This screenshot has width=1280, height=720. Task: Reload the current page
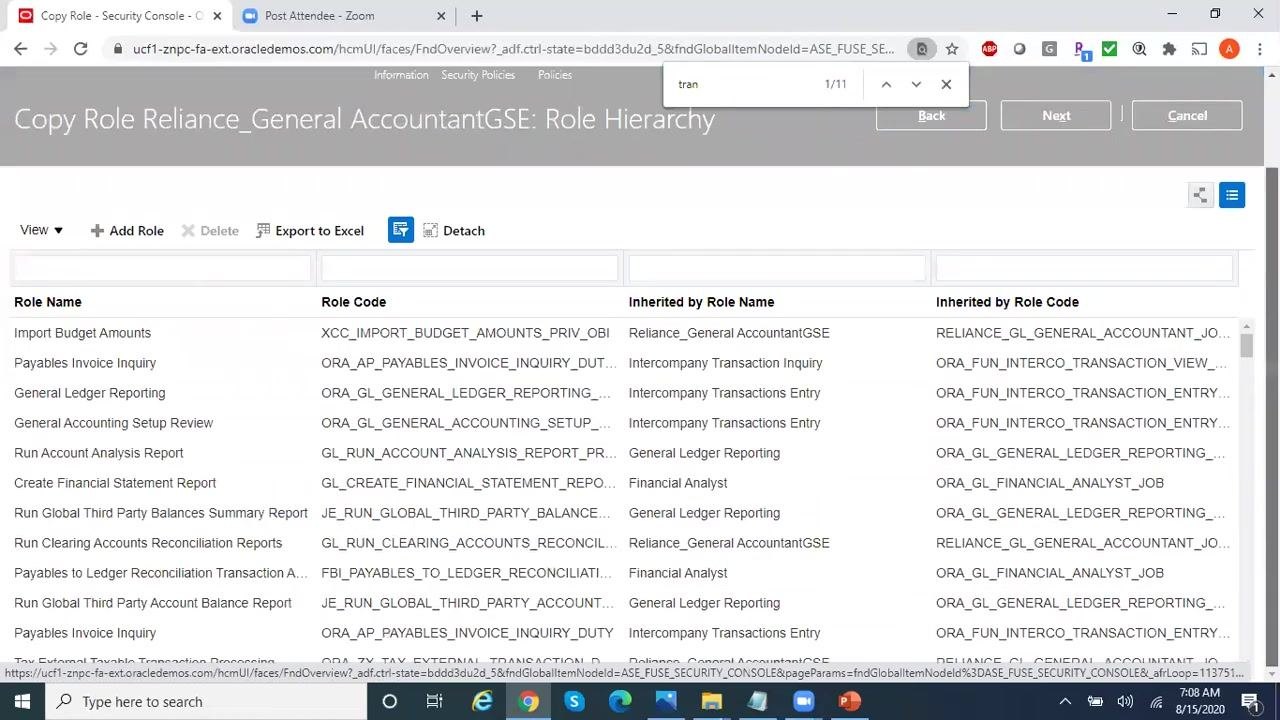point(81,48)
